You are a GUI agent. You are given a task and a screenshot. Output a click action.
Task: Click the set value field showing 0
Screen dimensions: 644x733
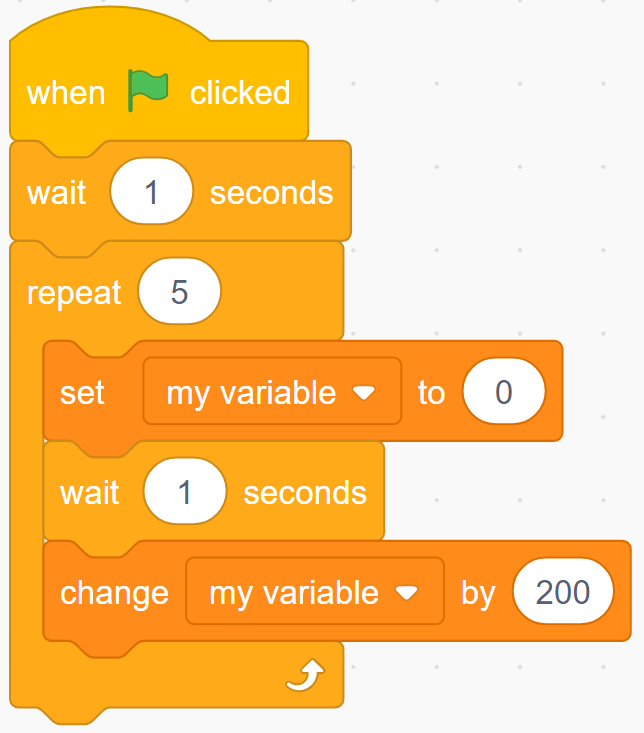click(x=504, y=392)
